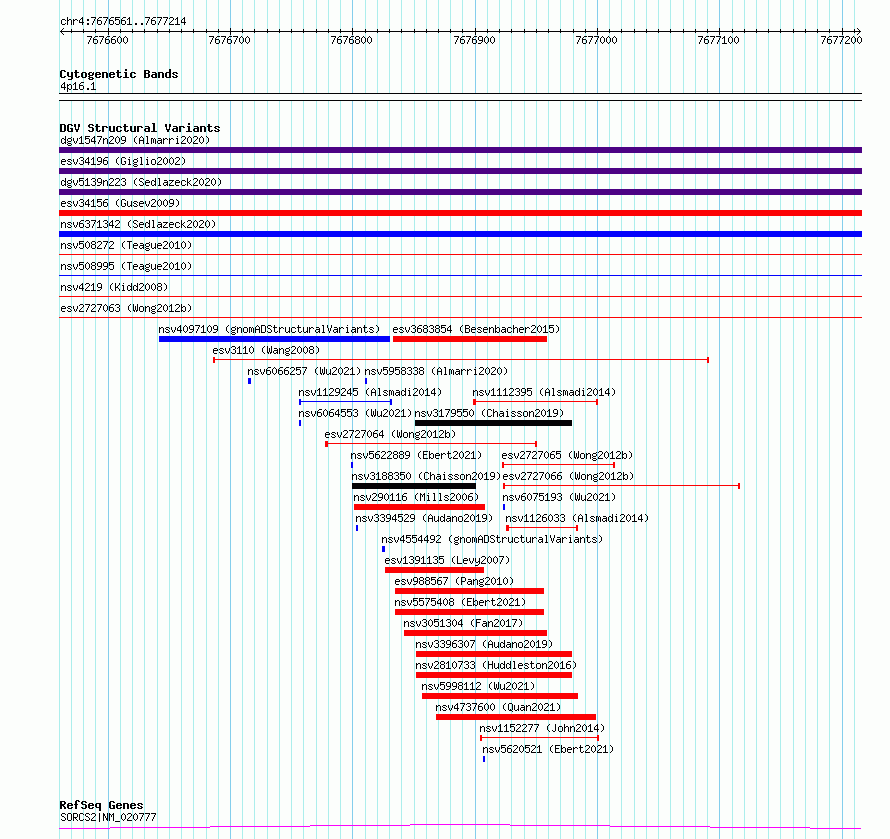Screen dimensions: 890x839
Task: Open nsv3051304 (Fan2017) variant
Action: click(463, 623)
